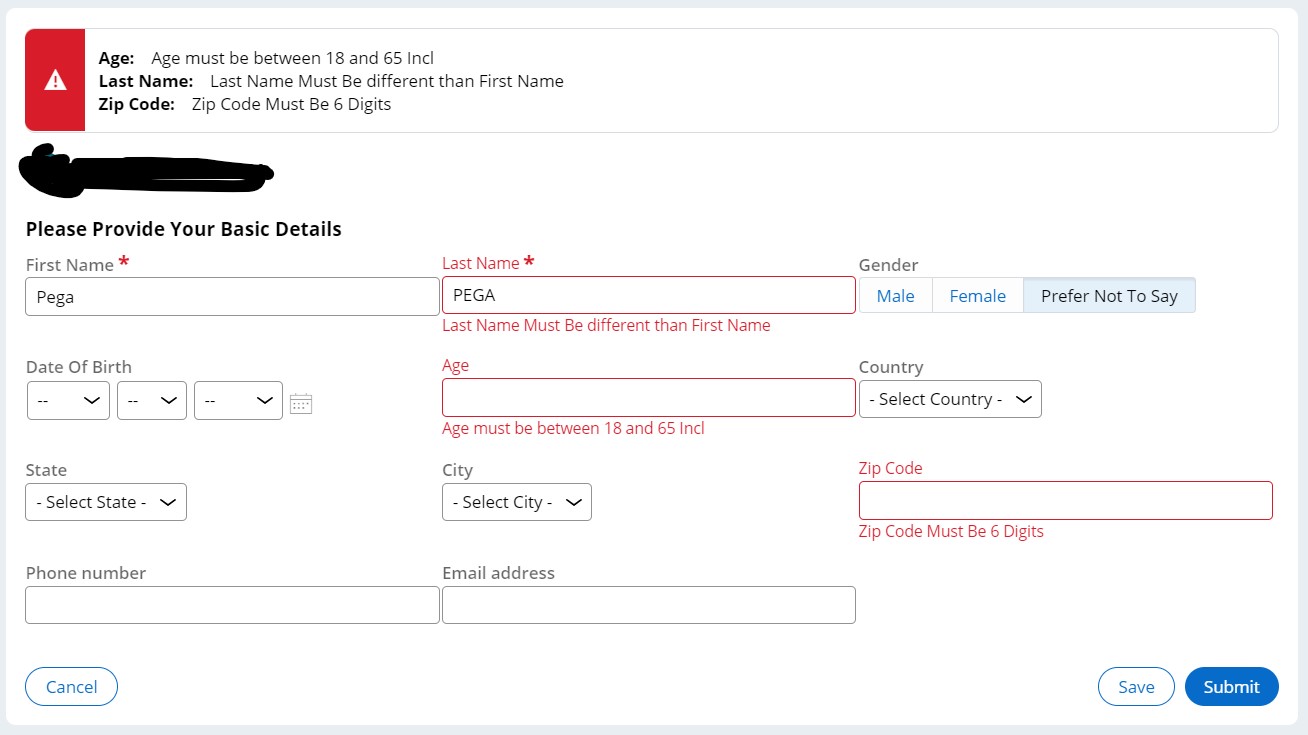The image size is (1308, 735).
Task: Open the Date Of Birth calendar picker
Action: coord(300,402)
